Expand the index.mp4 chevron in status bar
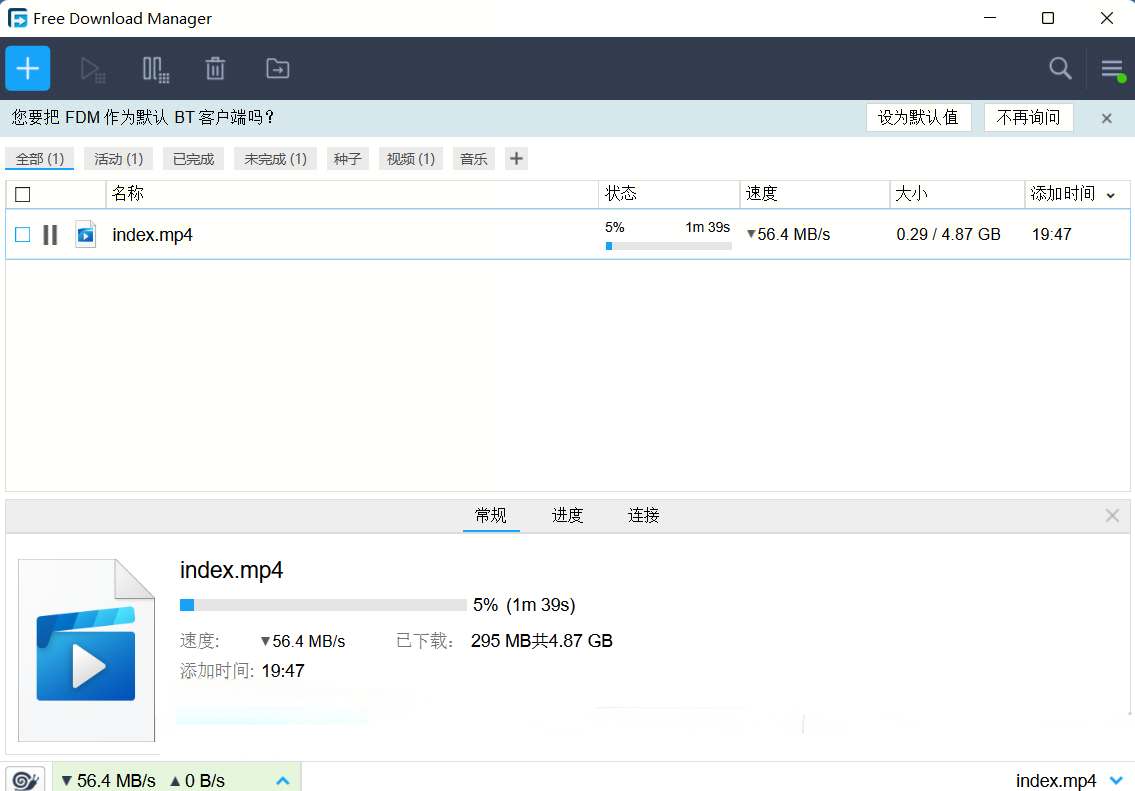 (1117, 780)
